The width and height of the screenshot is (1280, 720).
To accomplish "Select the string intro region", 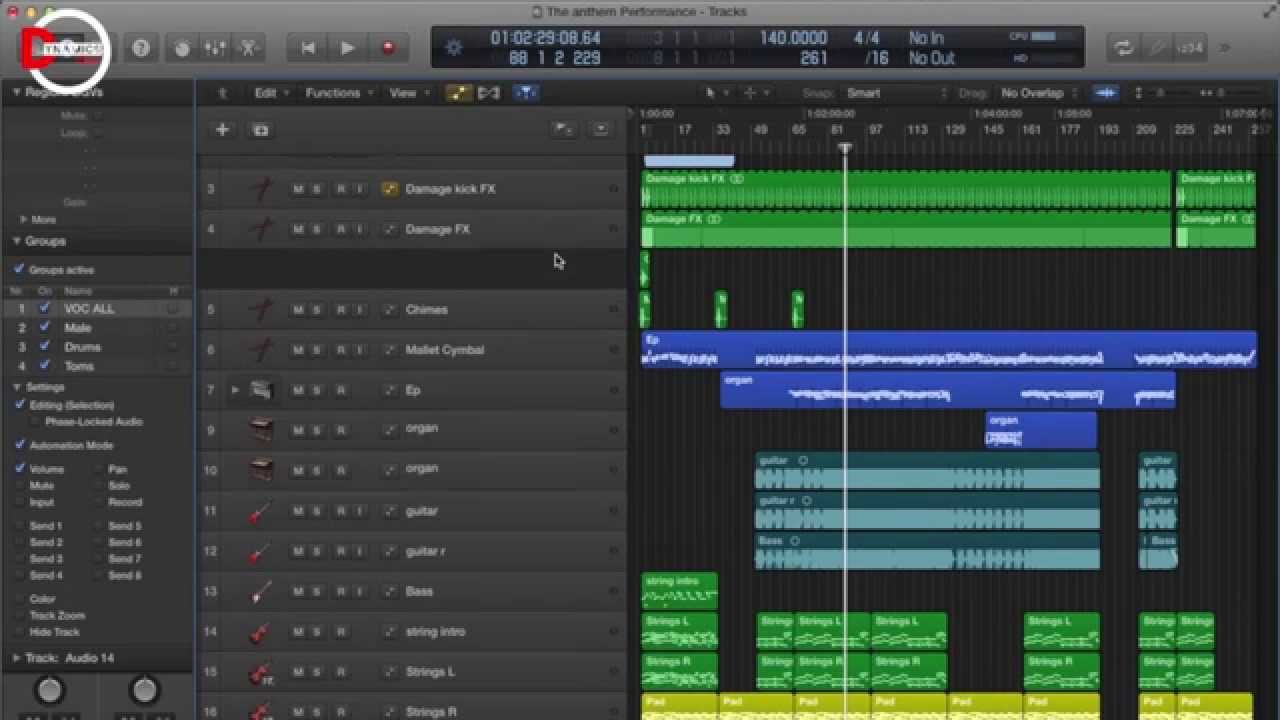I will (680, 591).
